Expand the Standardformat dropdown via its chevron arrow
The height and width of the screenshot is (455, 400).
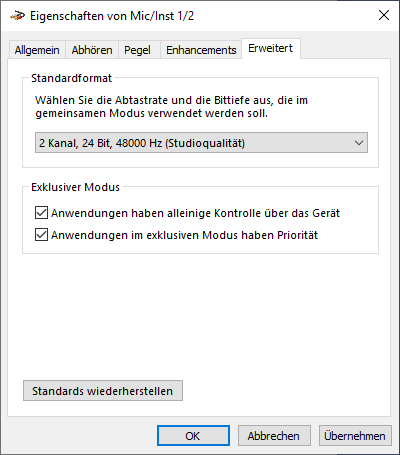pyautogui.click(x=359, y=143)
